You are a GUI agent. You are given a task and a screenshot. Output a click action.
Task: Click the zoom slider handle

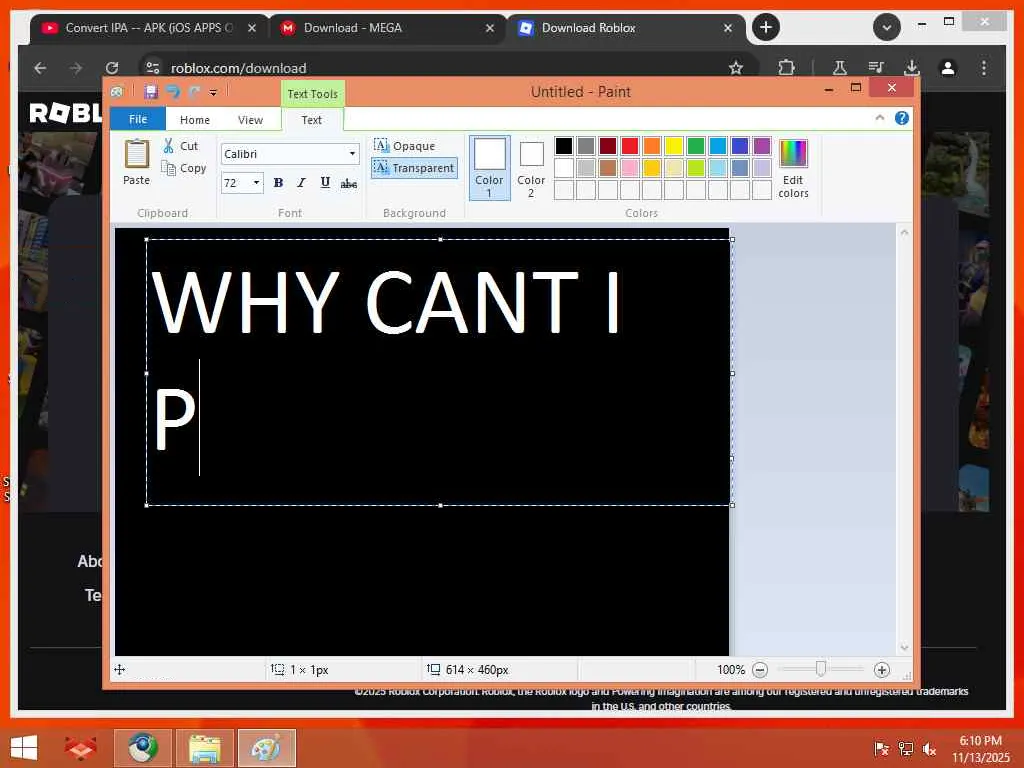[x=821, y=669]
